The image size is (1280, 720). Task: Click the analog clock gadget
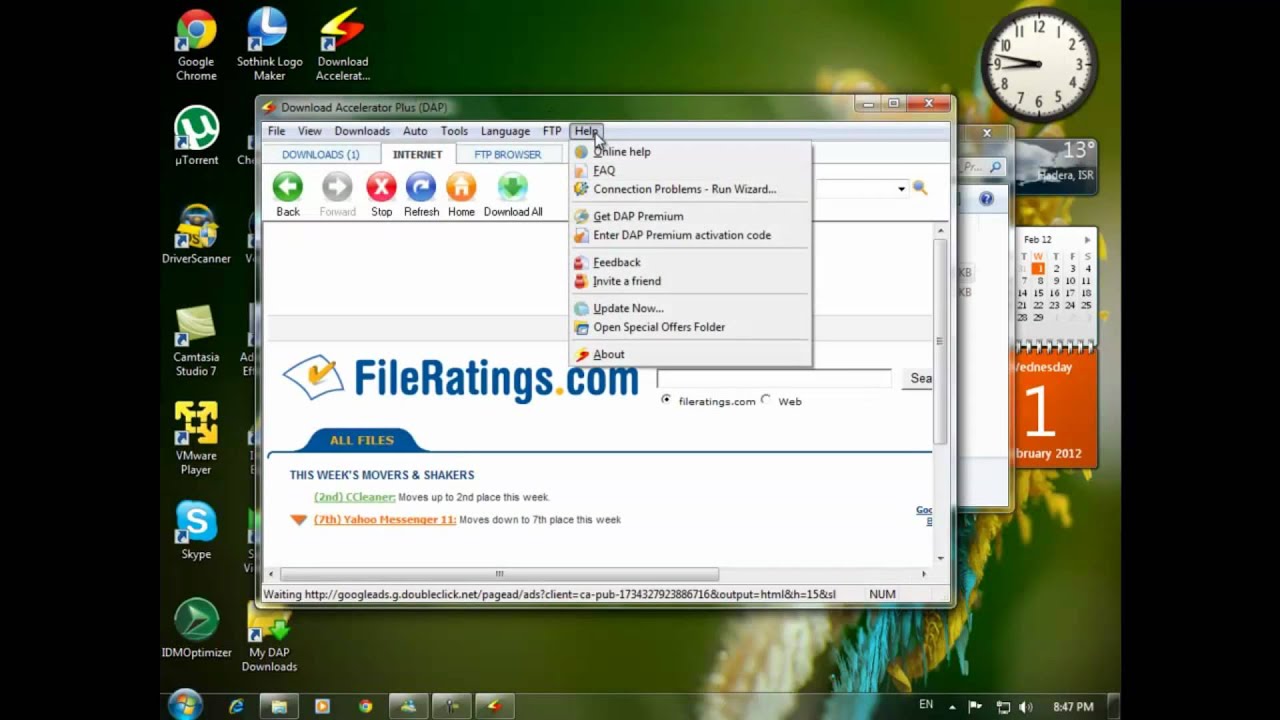[x=1038, y=63]
